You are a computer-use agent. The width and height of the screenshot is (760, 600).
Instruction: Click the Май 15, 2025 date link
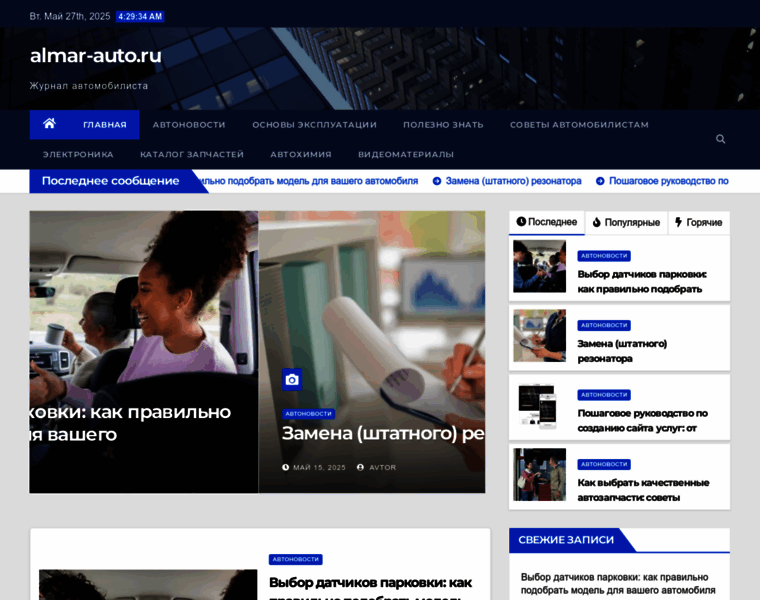tap(319, 467)
